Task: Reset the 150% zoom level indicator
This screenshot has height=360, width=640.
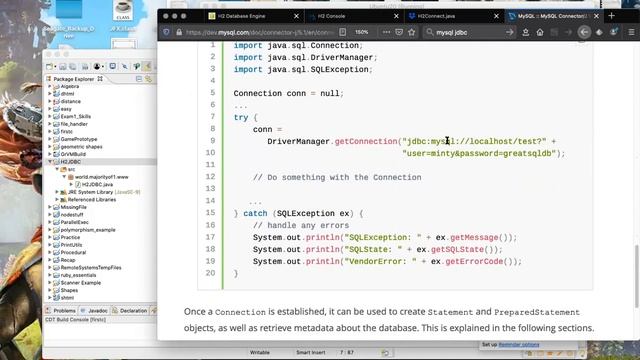Action: coord(362,32)
